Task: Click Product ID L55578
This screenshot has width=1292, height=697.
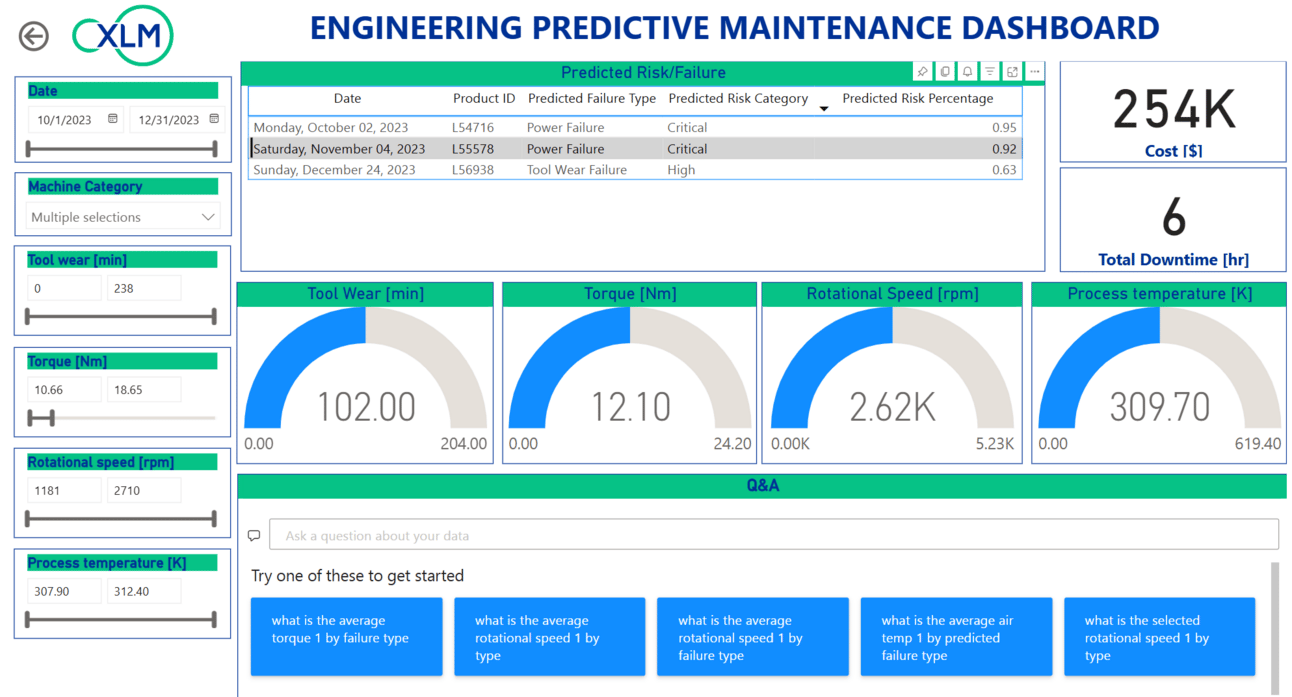Action: (x=473, y=149)
